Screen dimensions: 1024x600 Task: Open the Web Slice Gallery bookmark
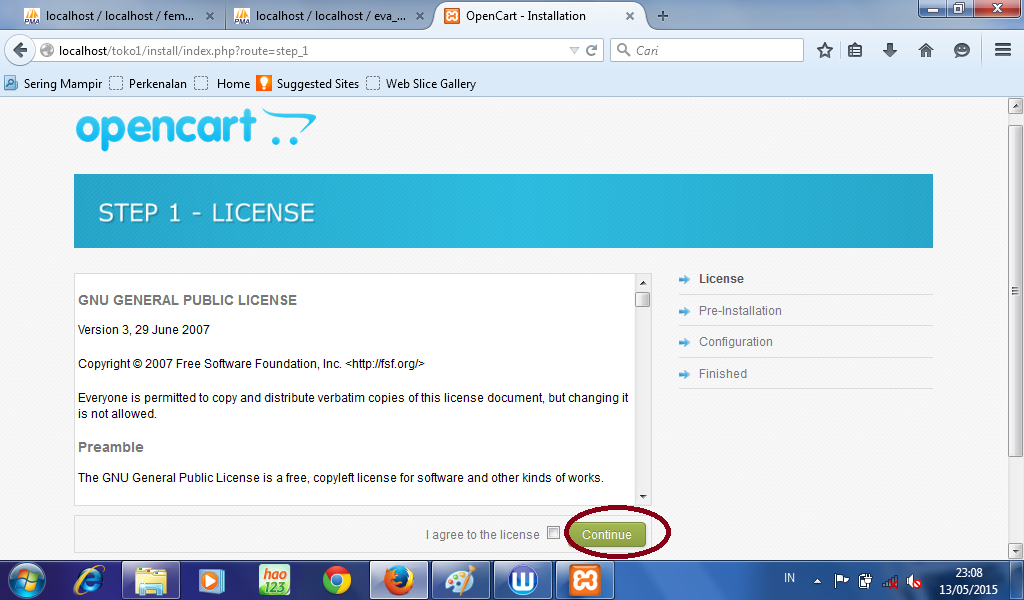[x=421, y=84]
